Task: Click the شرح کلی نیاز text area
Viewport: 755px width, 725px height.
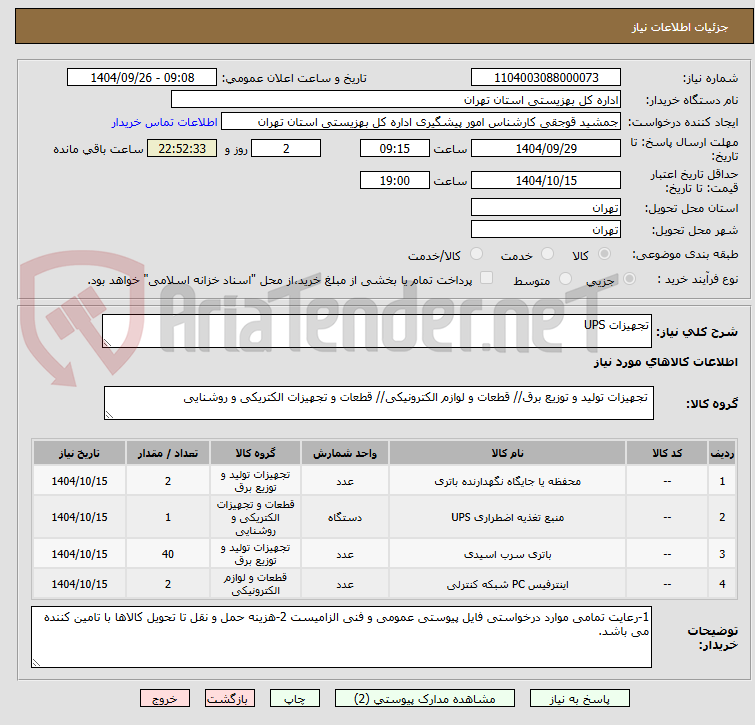Action: [377, 331]
